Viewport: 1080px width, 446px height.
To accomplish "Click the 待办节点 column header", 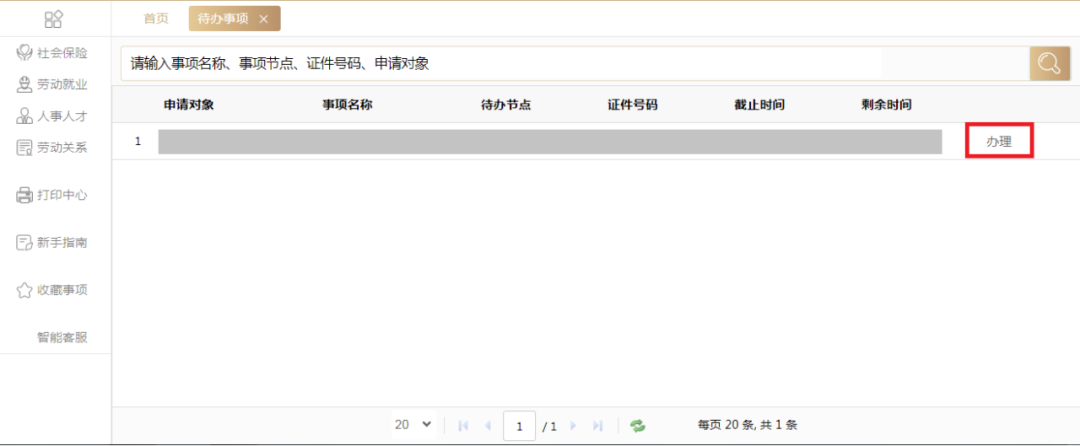I will [506, 105].
